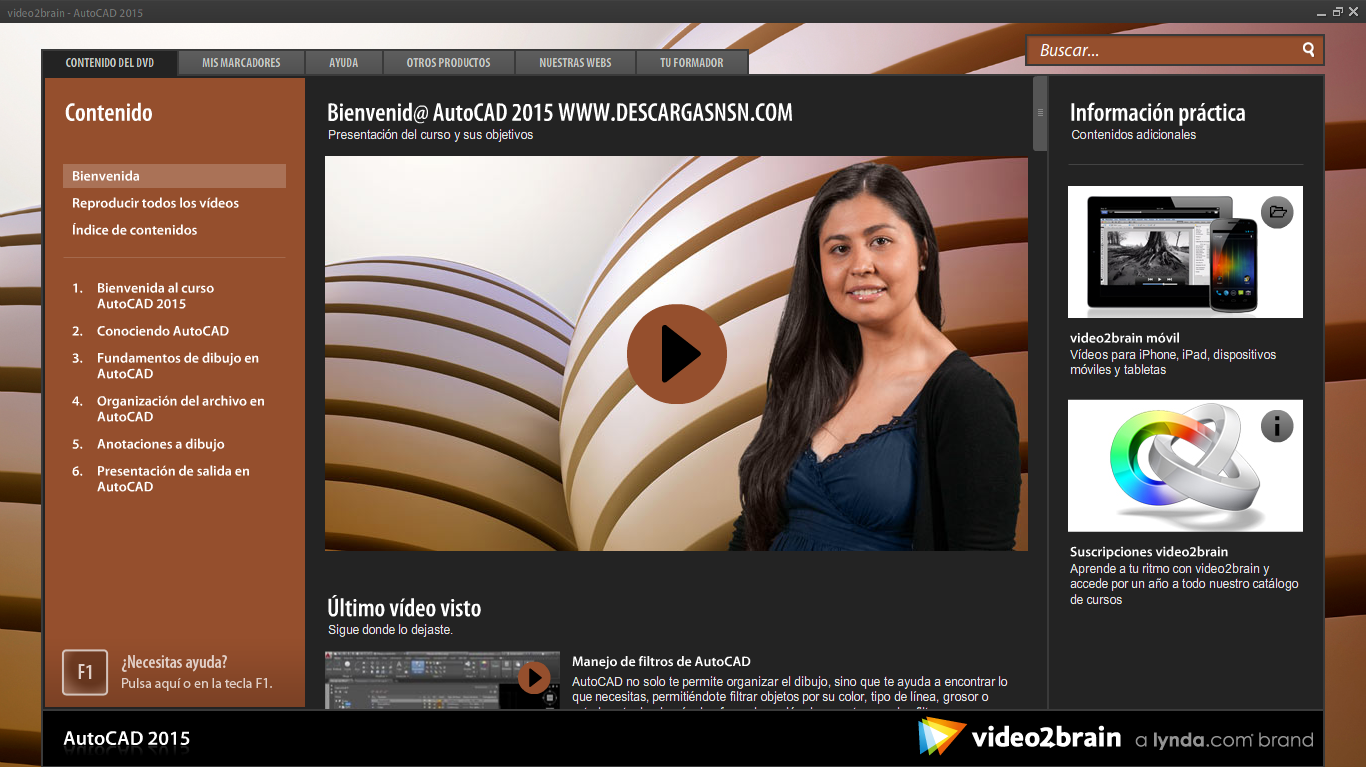Click the main content vertical scrollbar handle
1366x767 pixels.
(x=1040, y=113)
